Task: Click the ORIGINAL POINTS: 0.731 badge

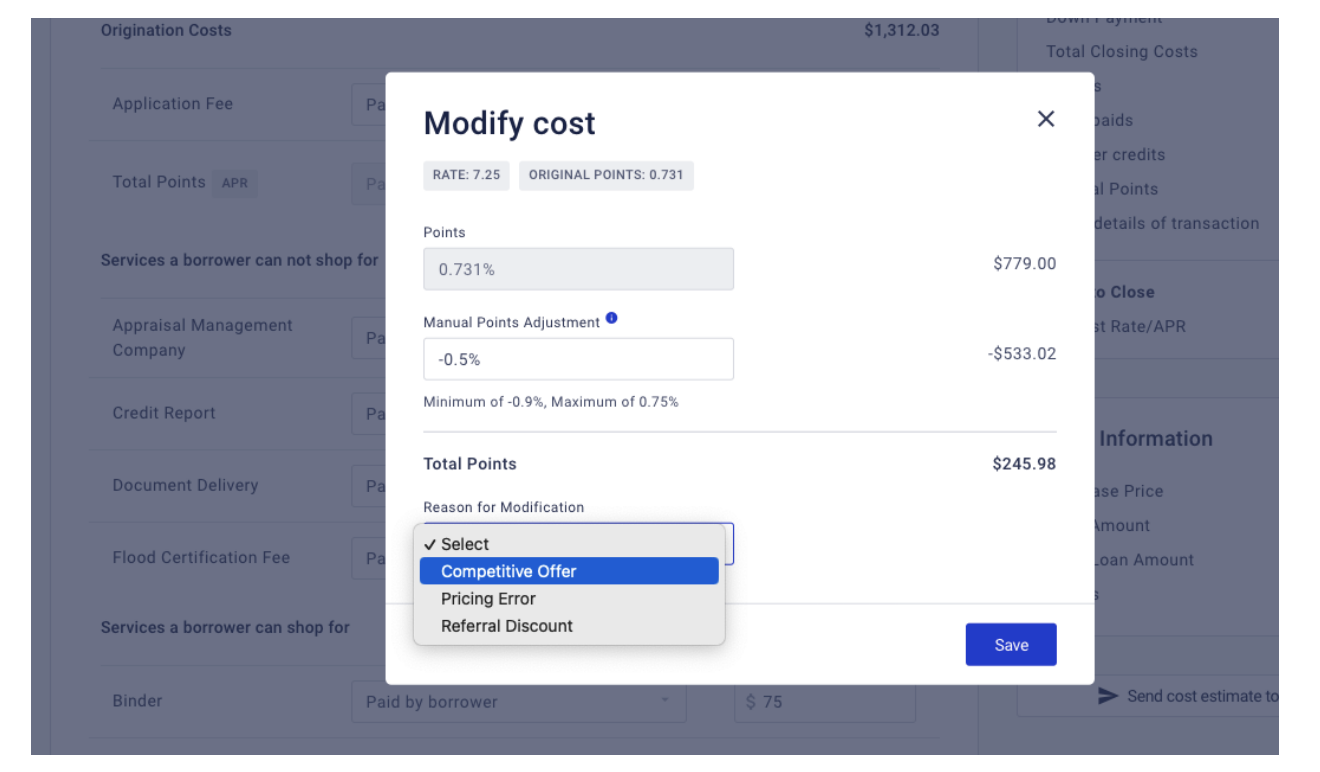Action: pos(606,175)
